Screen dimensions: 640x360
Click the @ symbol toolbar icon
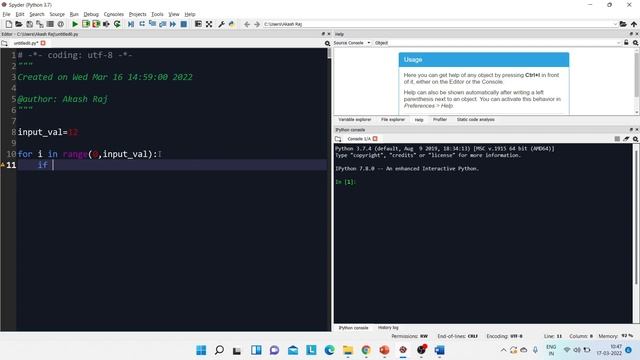tap(60, 24)
